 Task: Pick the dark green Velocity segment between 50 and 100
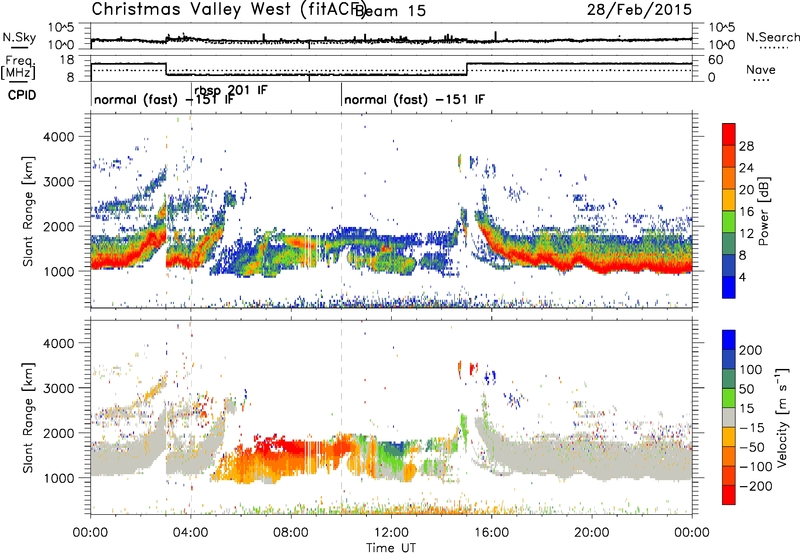coord(729,379)
